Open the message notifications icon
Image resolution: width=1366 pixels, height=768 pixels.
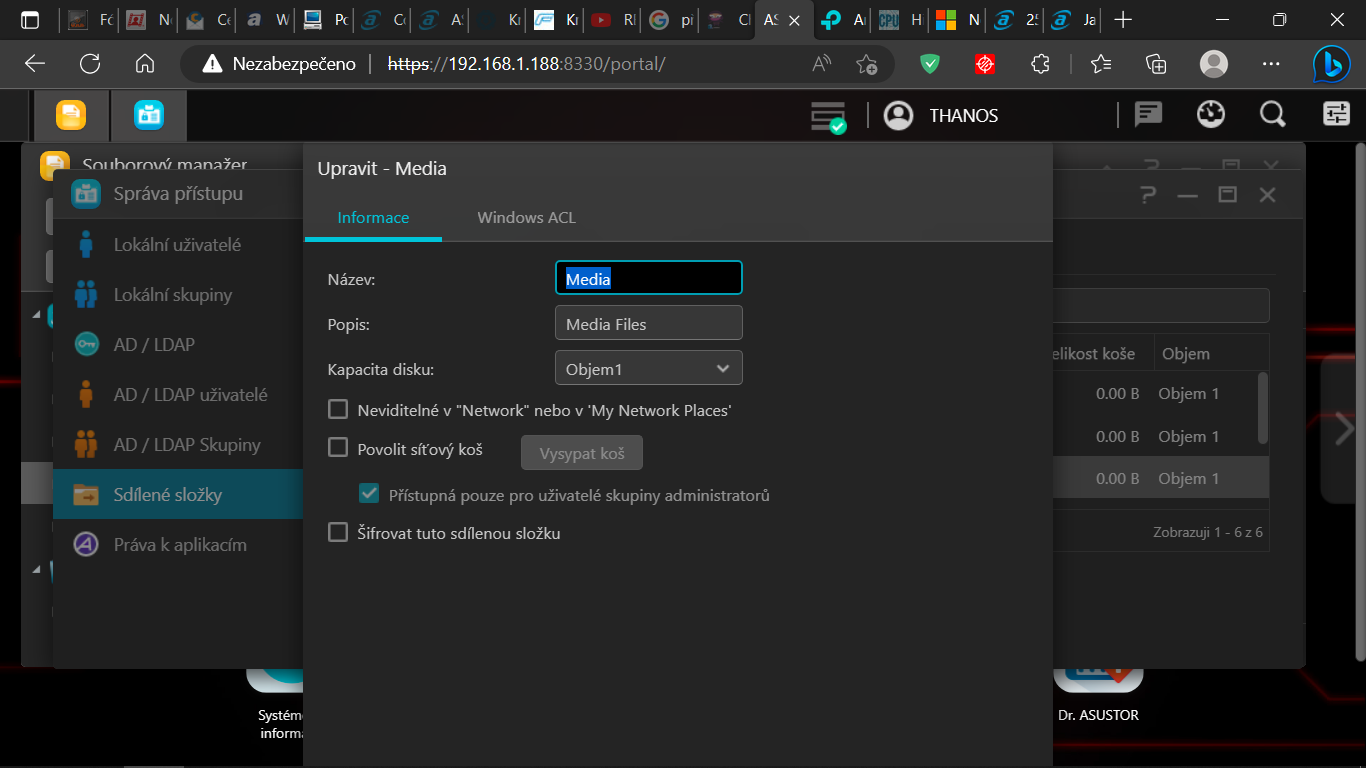point(1148,115)
